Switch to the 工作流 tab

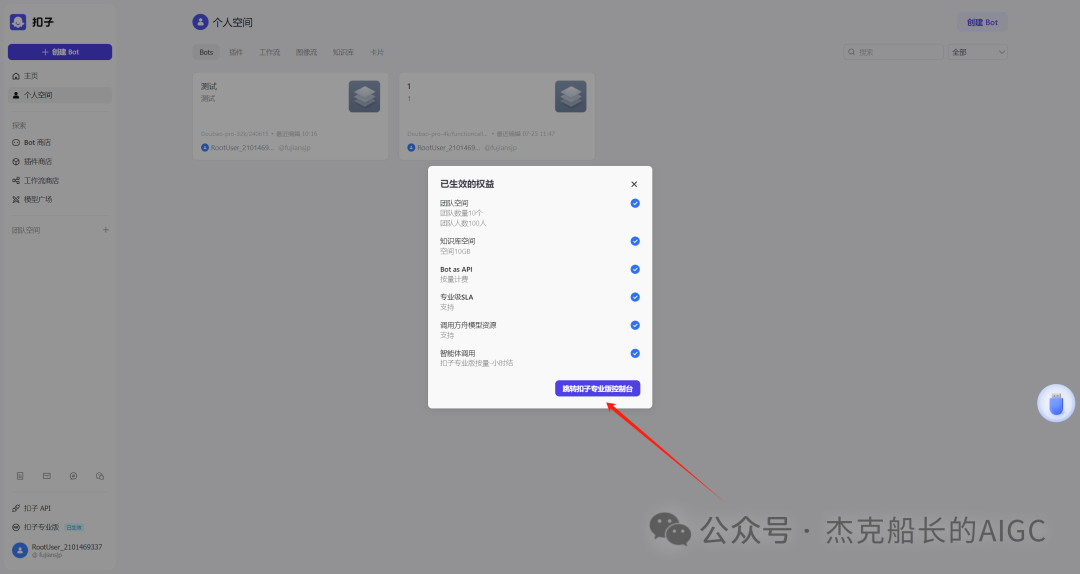[x=269, y=52]
